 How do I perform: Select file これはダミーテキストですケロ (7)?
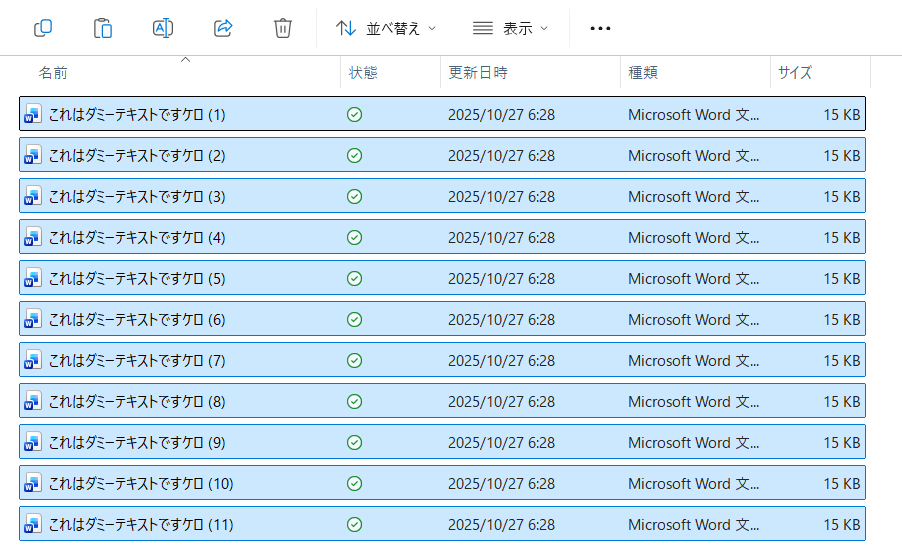[x=137, y=361]
